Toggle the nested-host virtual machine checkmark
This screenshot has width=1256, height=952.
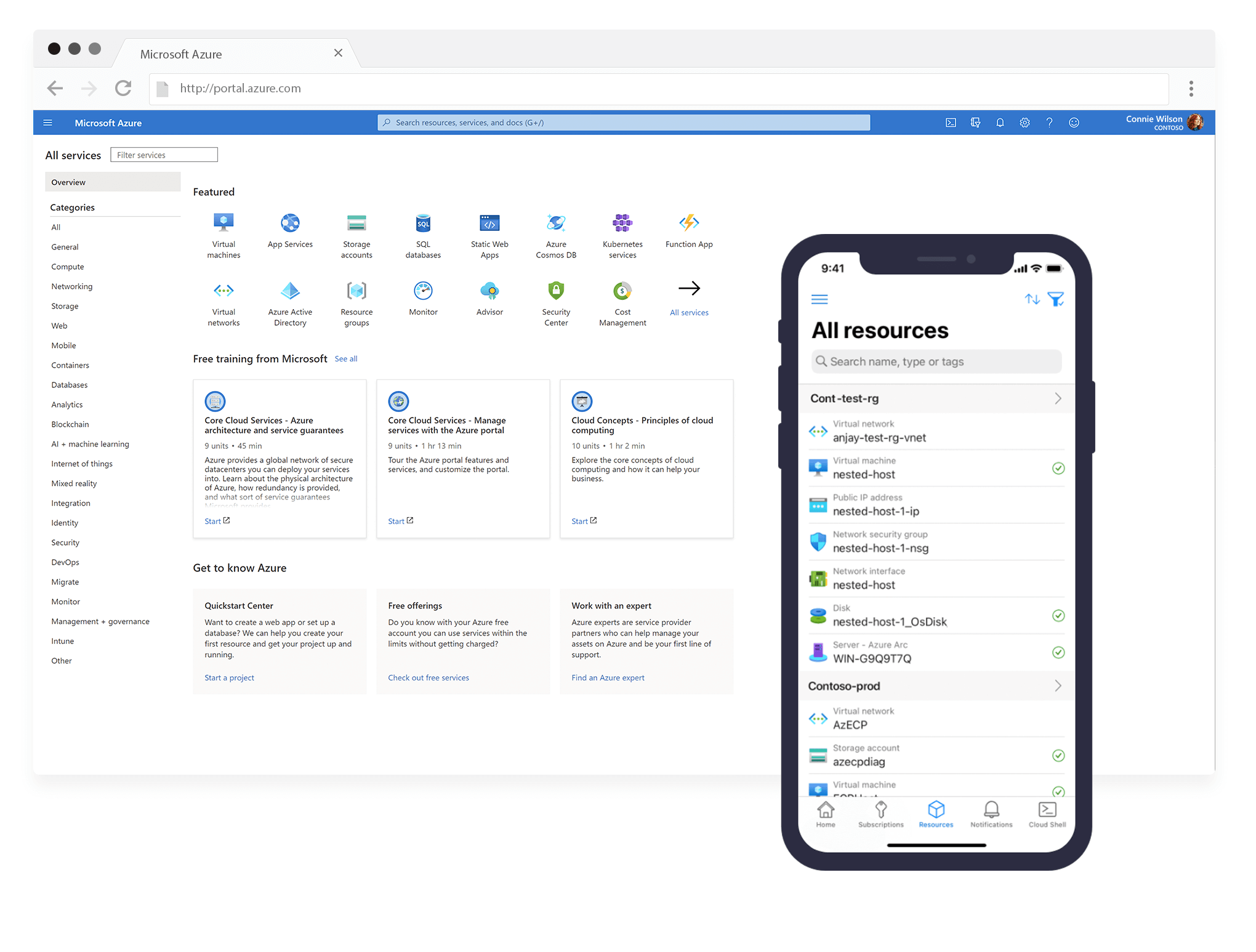tap(1058, 469)
